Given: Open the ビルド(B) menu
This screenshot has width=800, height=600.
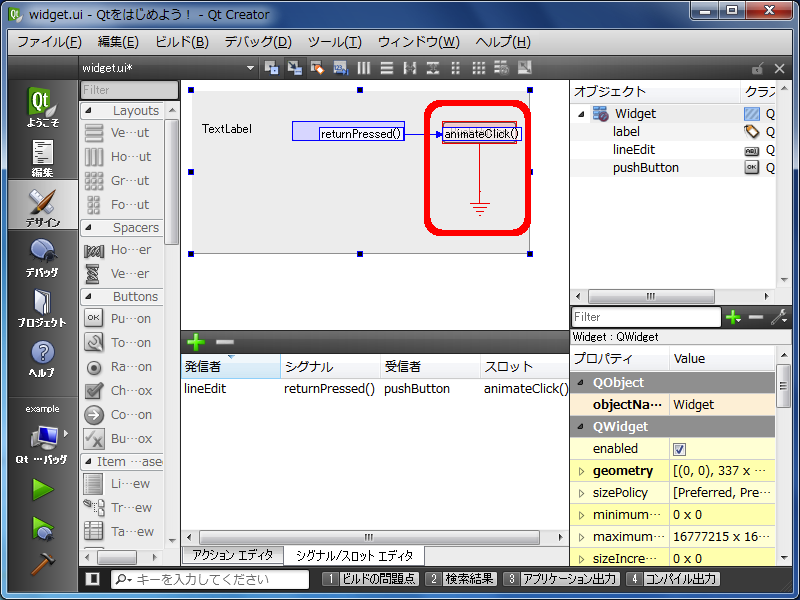Looking at the screenshot, I should 181,41.
